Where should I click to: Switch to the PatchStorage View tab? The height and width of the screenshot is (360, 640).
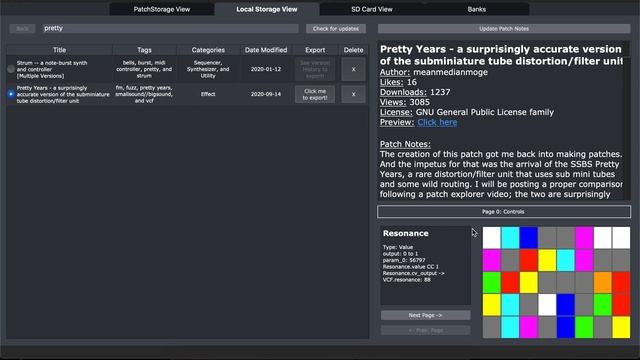tap(162, 9)
